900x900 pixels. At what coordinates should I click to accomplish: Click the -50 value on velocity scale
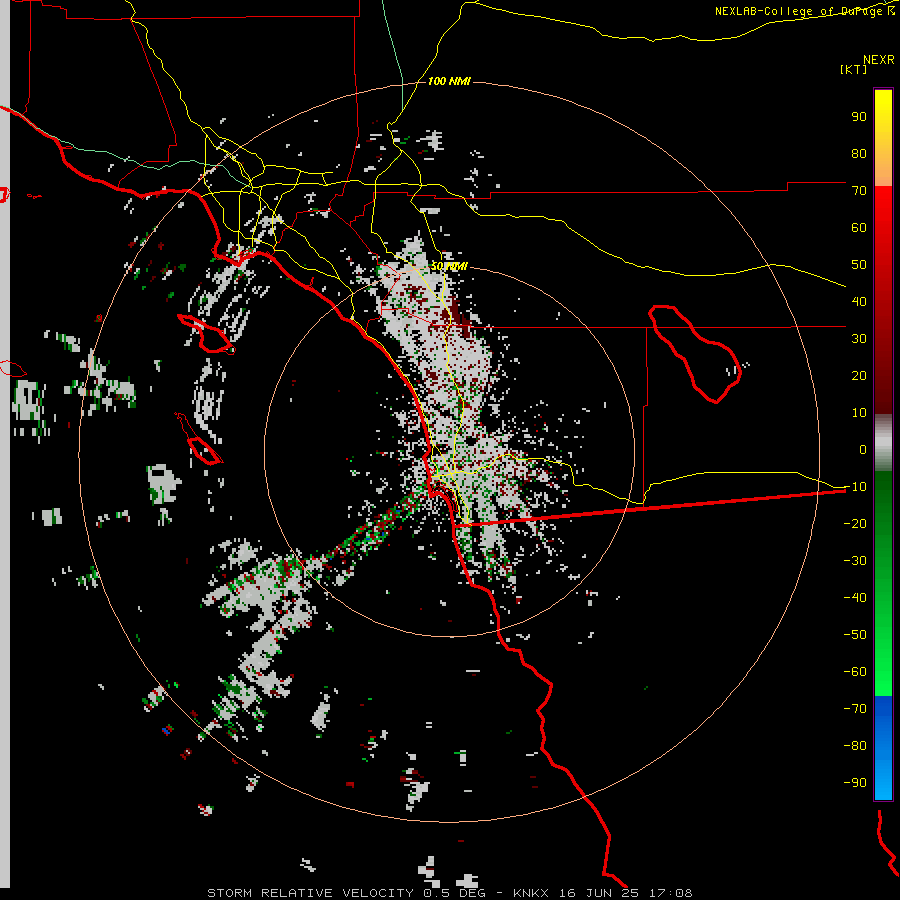(855, 635)
